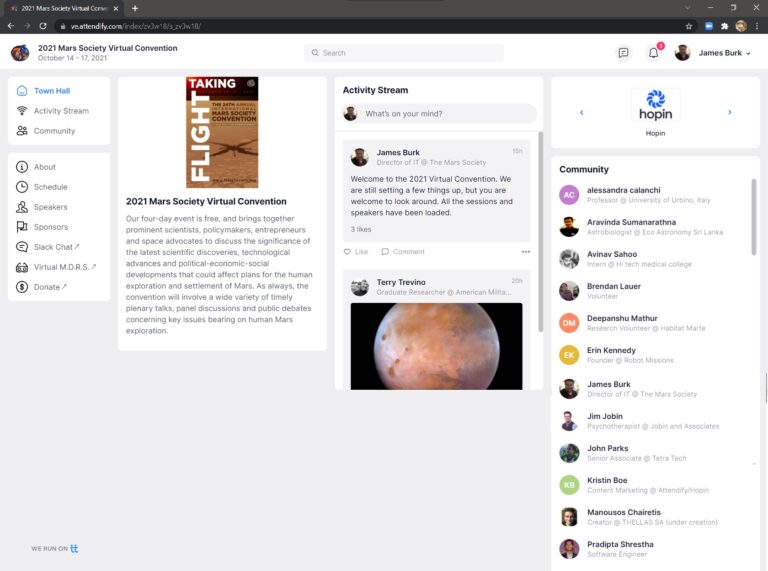Open Terry Trevino's profile name in the stream

(x=401, y=282)
